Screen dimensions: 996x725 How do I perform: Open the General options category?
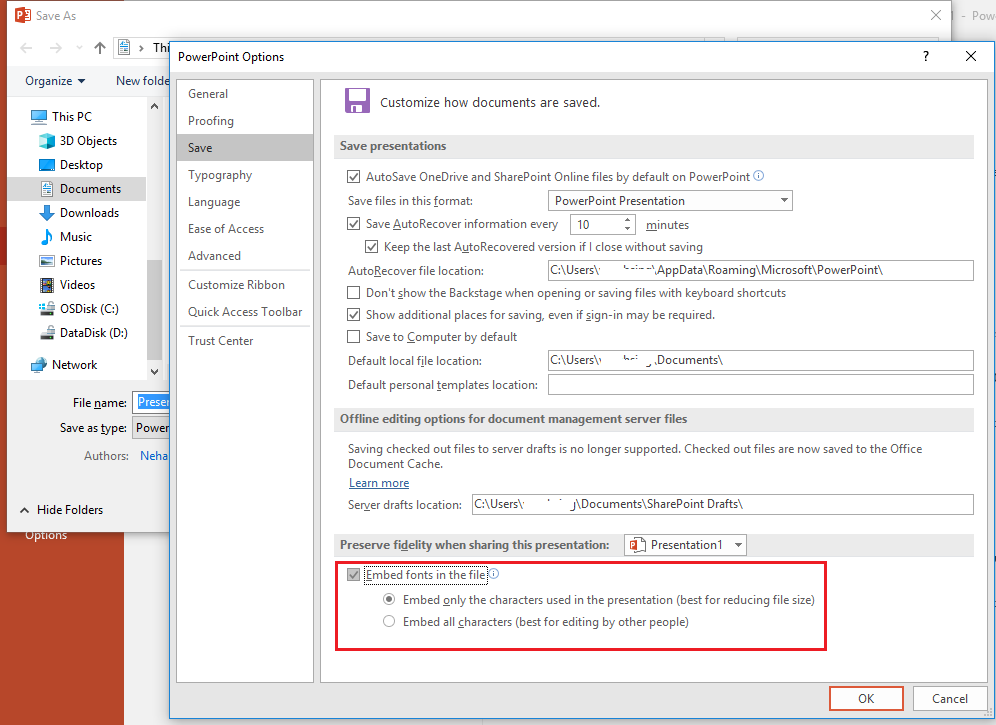click(245, 93)
